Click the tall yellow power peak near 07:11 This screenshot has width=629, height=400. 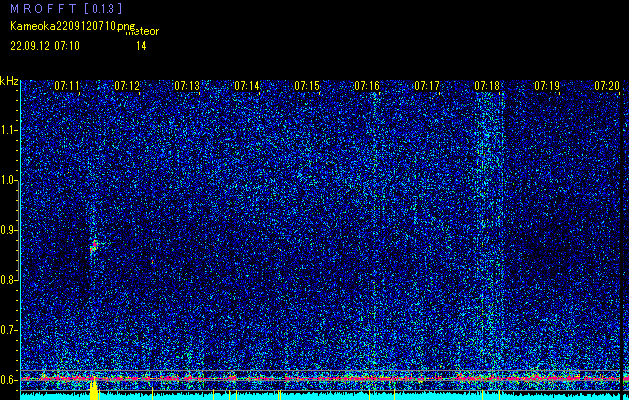[x=94, y=388]
